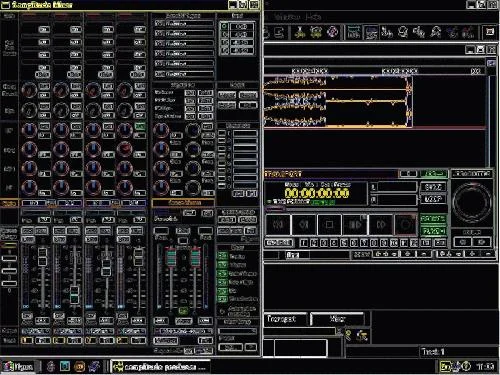
Task: Click the Stop button in the transport
Action: point(329,225)
